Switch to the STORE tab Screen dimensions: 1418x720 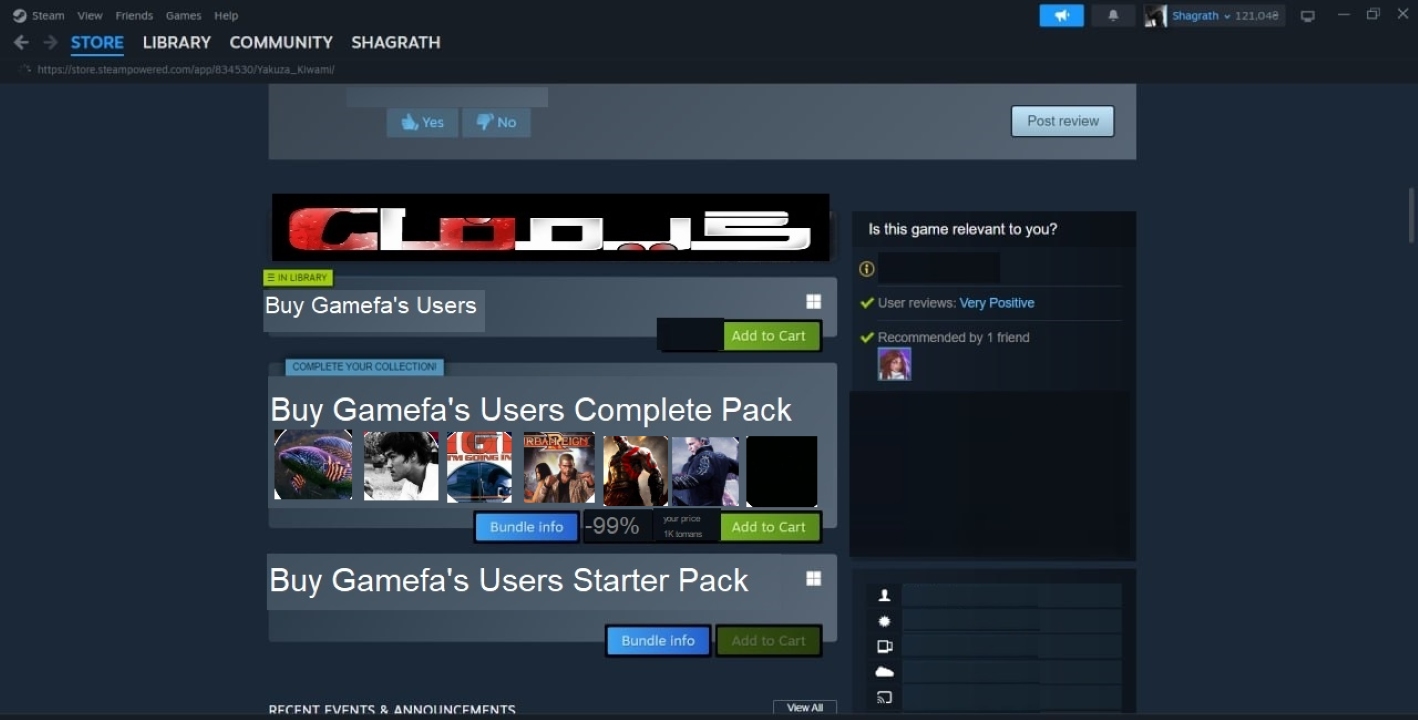coord(97,42)
